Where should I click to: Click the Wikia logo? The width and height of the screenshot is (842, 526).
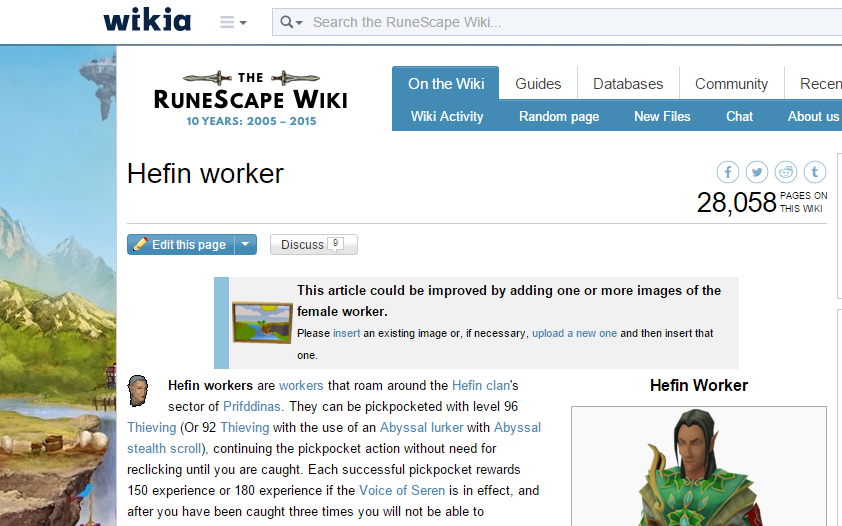(x=146, y=21)
